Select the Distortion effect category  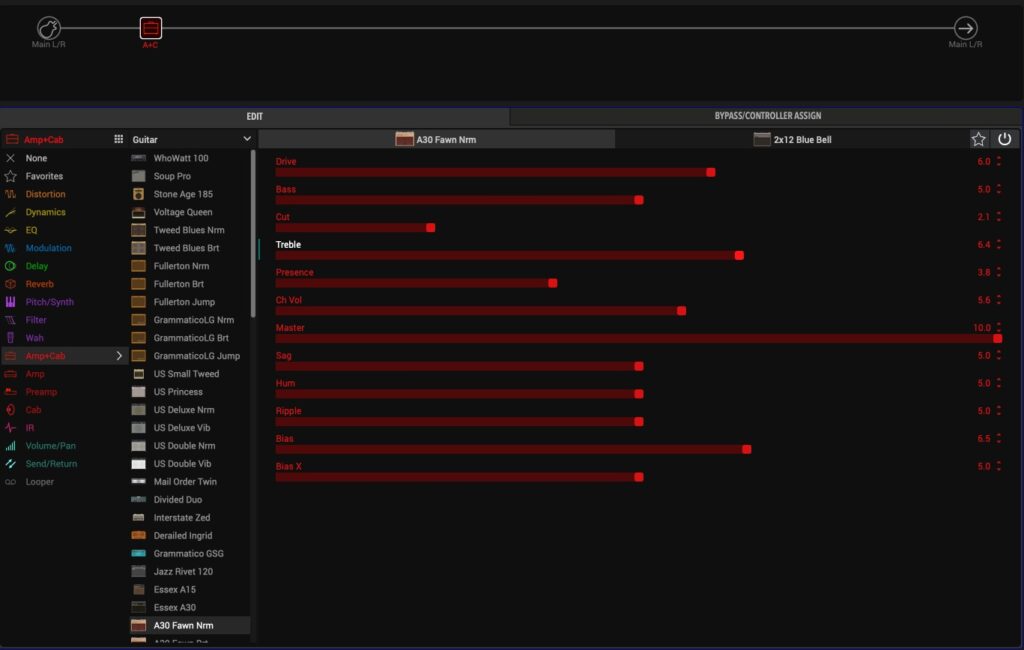(45, 194)
